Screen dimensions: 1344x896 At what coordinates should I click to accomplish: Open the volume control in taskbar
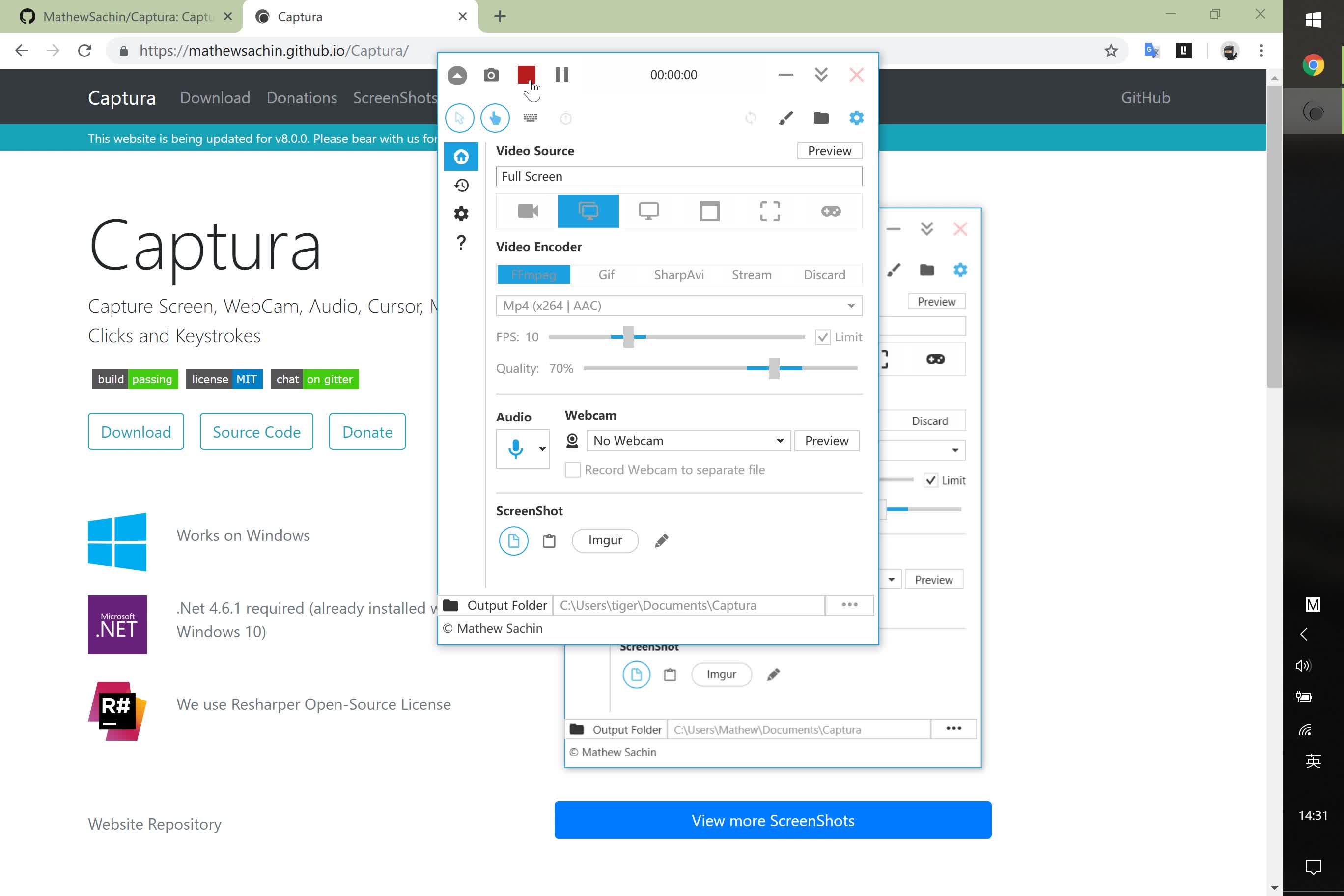(1303, 665)
